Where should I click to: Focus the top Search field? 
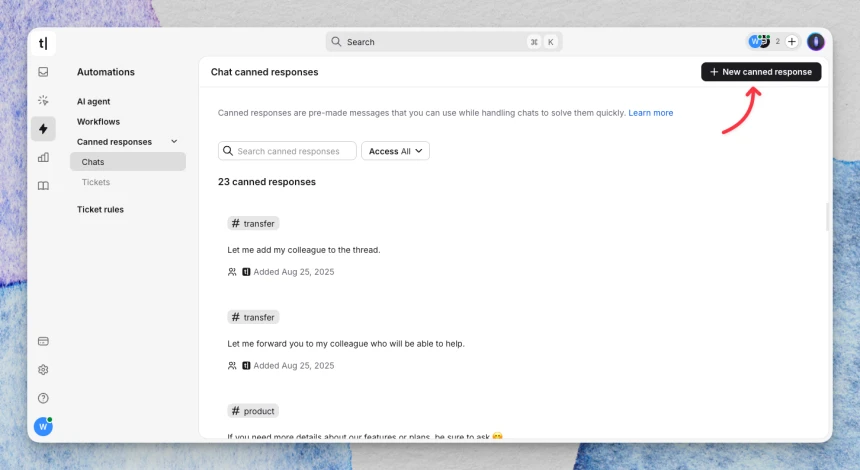(444, 42)
